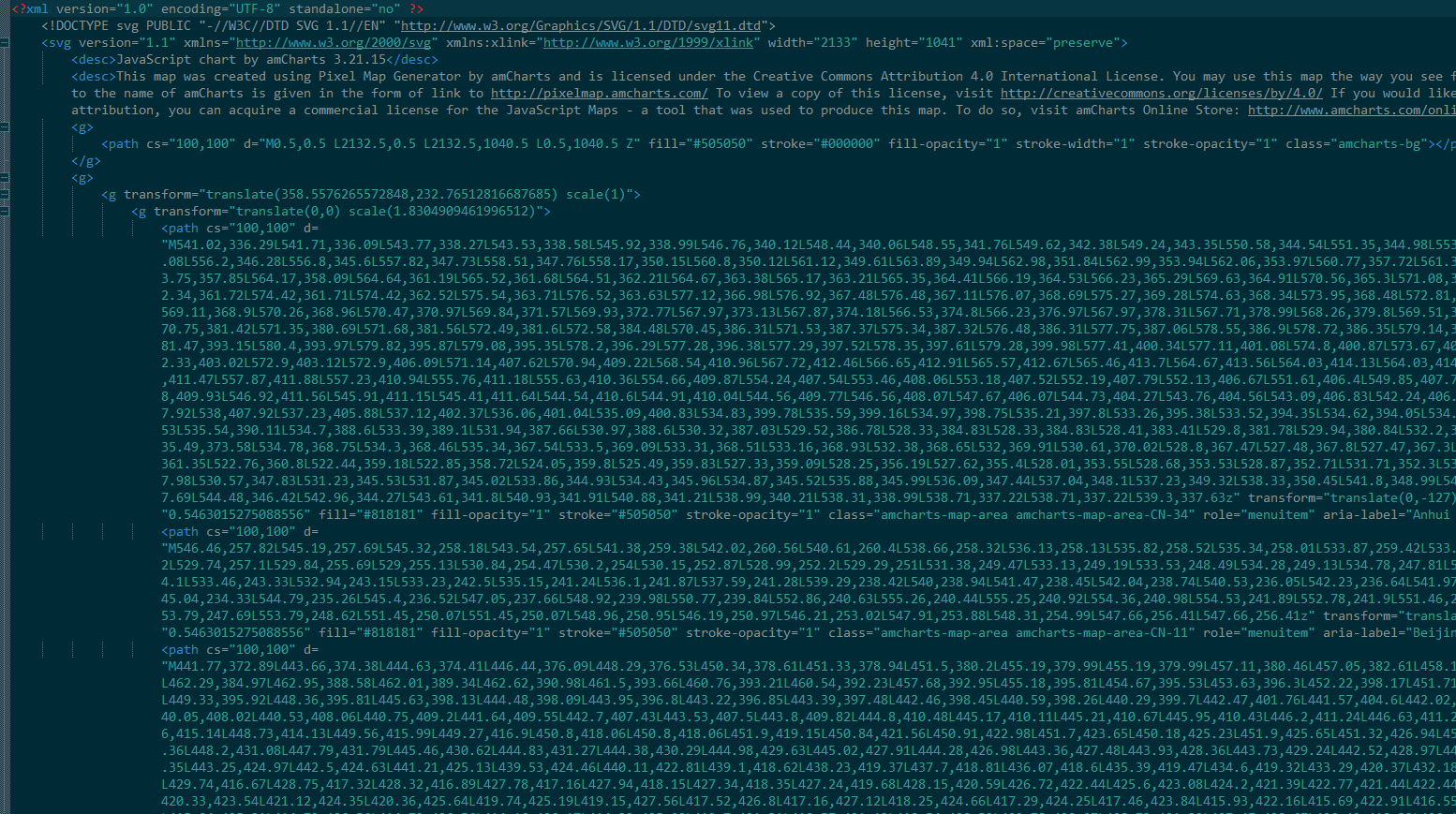Open the amcharts.com online store link

(x=1351, y=110)
